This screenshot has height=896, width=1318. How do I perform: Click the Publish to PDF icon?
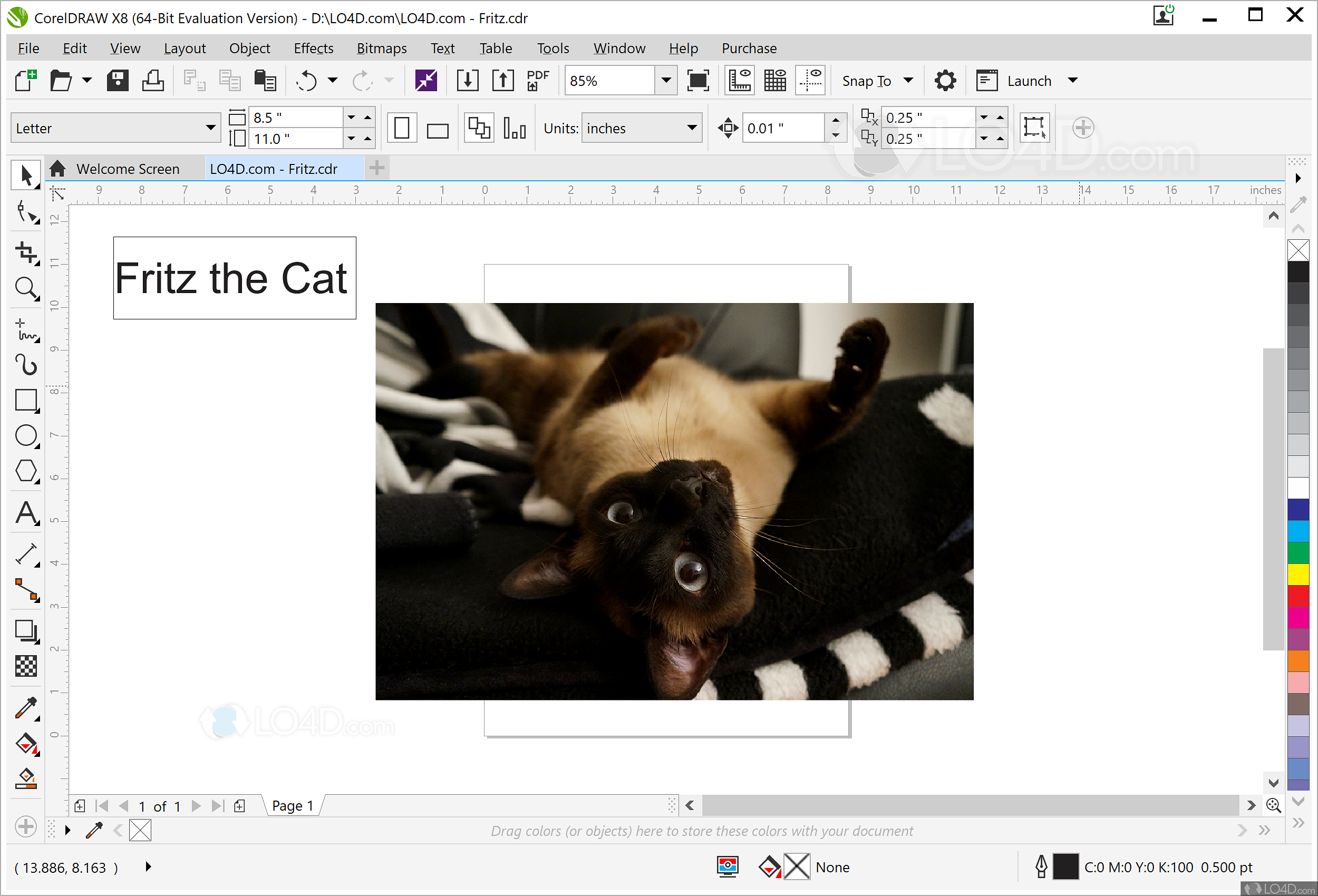tap(537, 81)
